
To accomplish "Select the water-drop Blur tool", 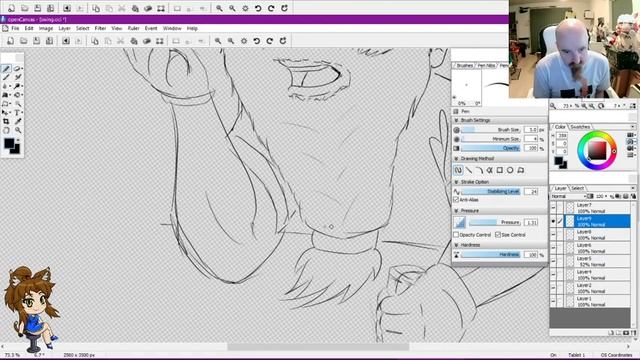I will (6, 86).
